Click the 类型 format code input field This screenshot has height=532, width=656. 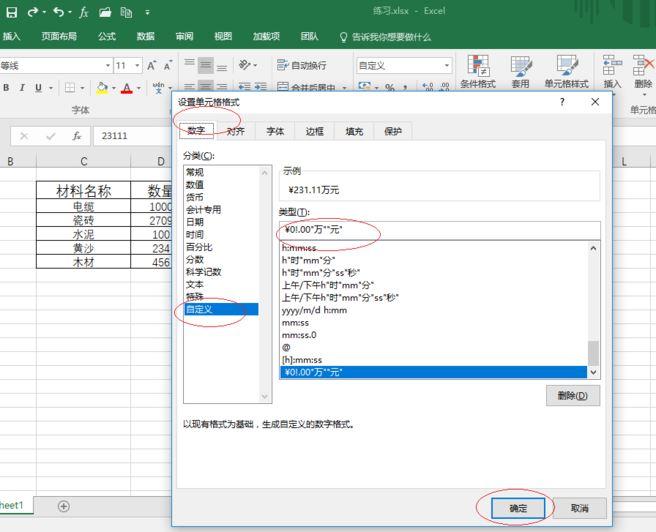(440, 230)
